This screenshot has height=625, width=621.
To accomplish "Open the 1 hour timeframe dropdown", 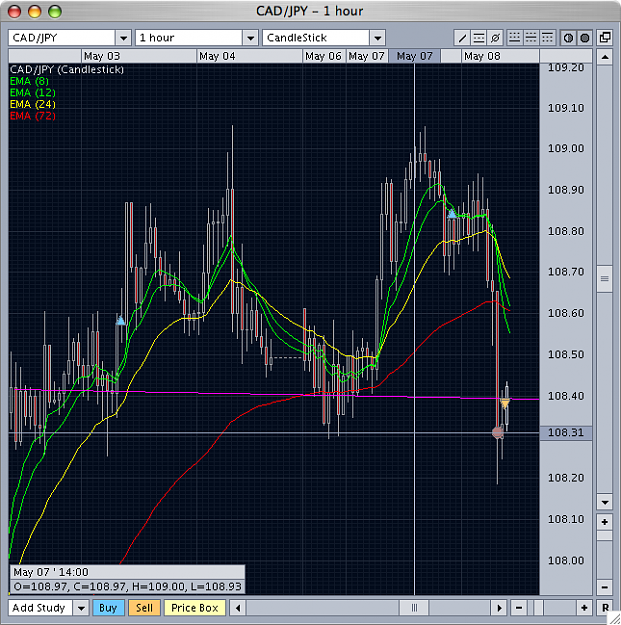I will tap(250, 38).
